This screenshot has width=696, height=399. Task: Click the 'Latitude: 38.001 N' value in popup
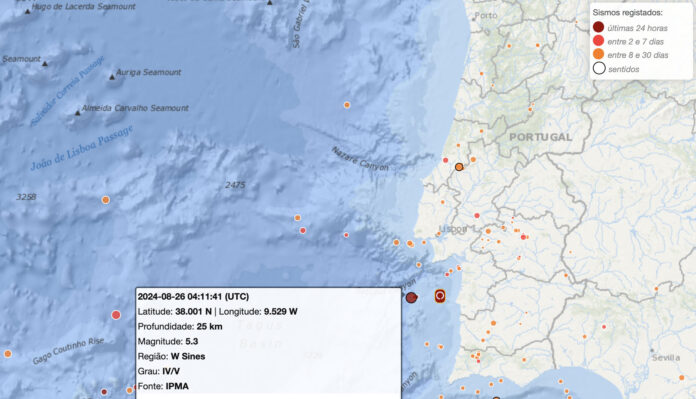[174, 312]
